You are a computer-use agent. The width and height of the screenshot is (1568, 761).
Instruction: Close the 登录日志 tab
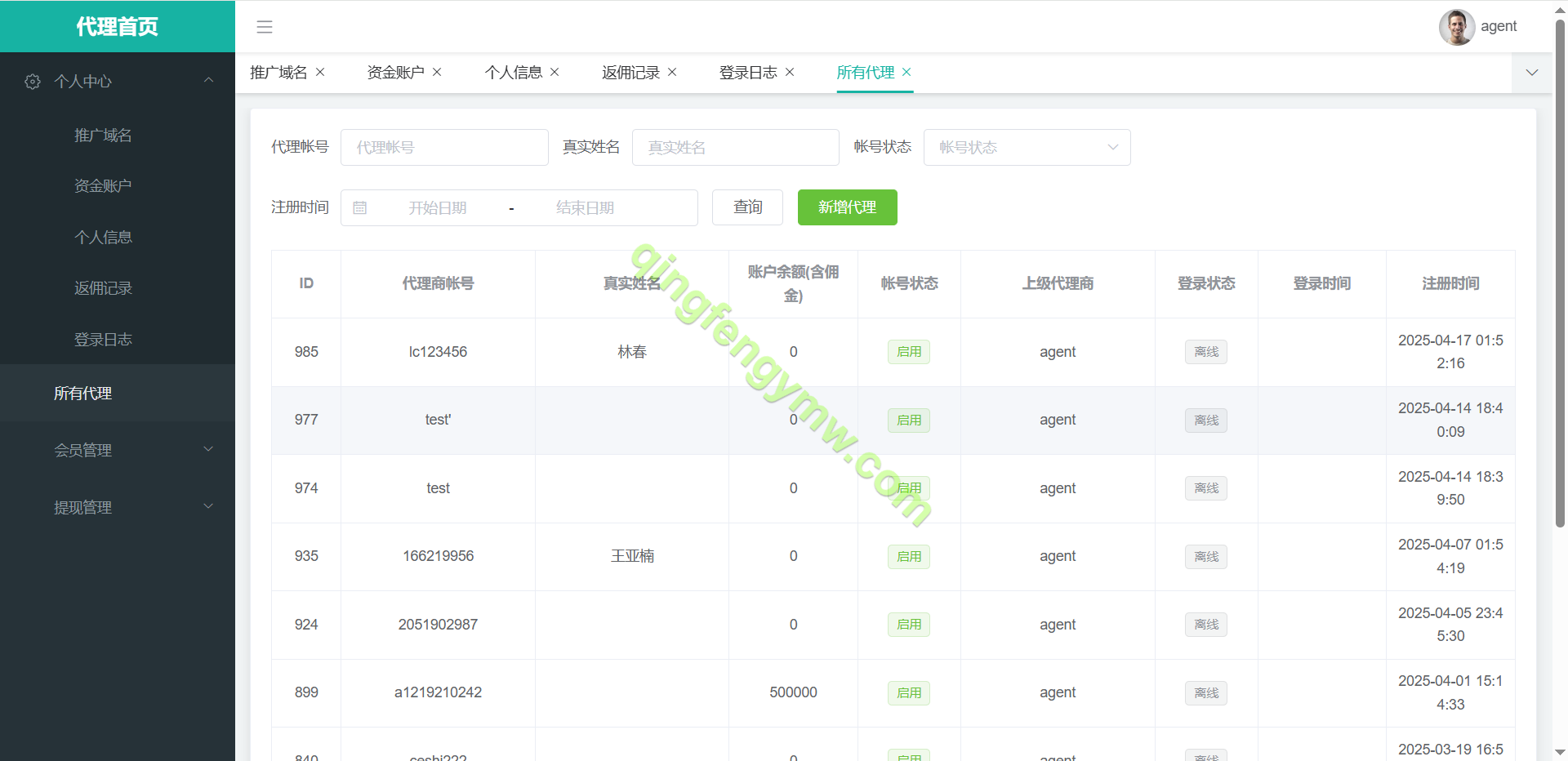tap(790, 72)
